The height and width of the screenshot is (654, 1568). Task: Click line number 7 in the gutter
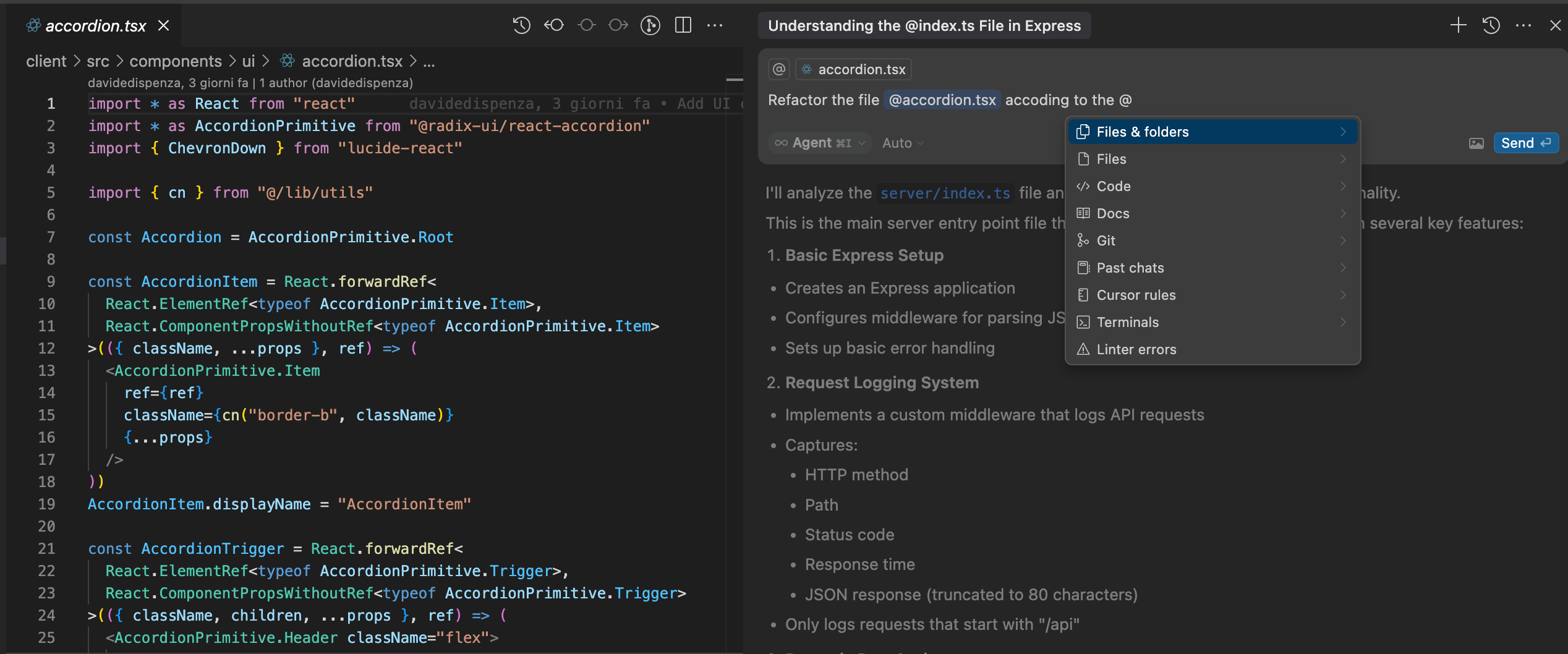tap(51, 237)
